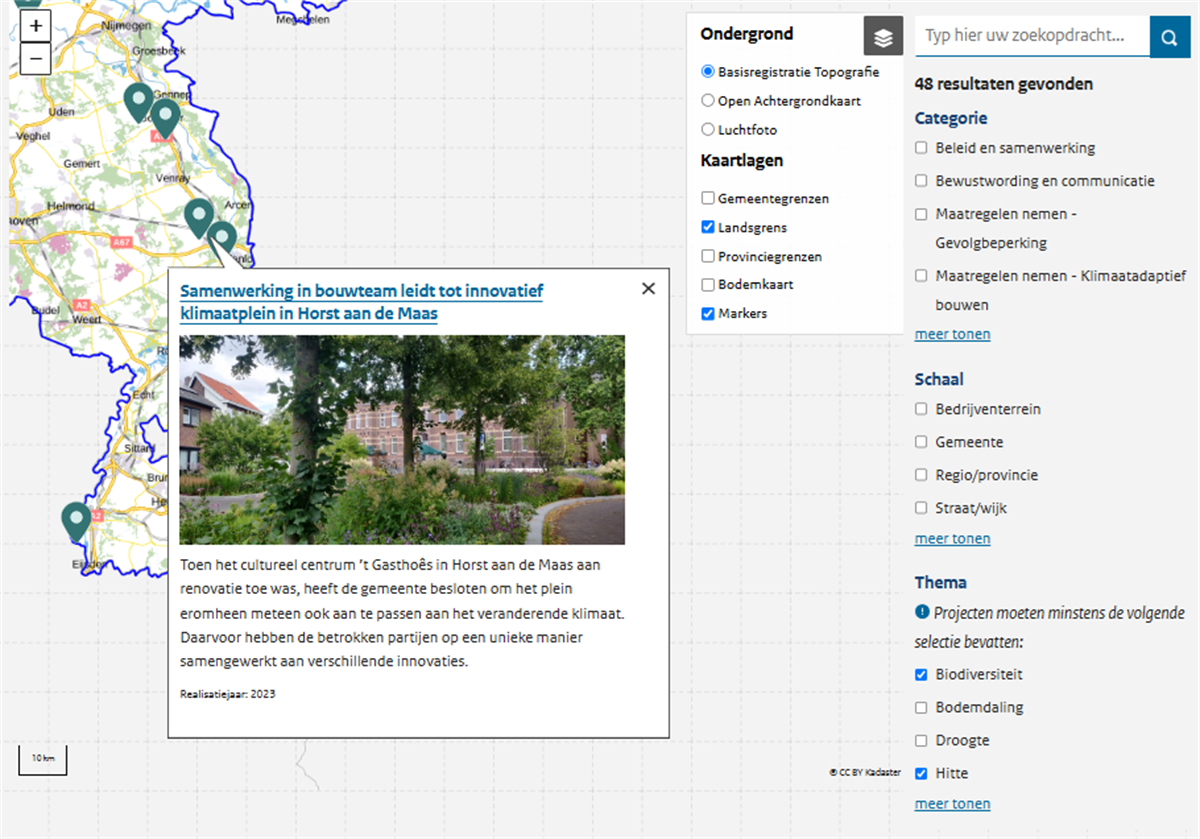1200x839 pixels.
Task: Disable the Landsgrens map layer
Action: point(708,228)
